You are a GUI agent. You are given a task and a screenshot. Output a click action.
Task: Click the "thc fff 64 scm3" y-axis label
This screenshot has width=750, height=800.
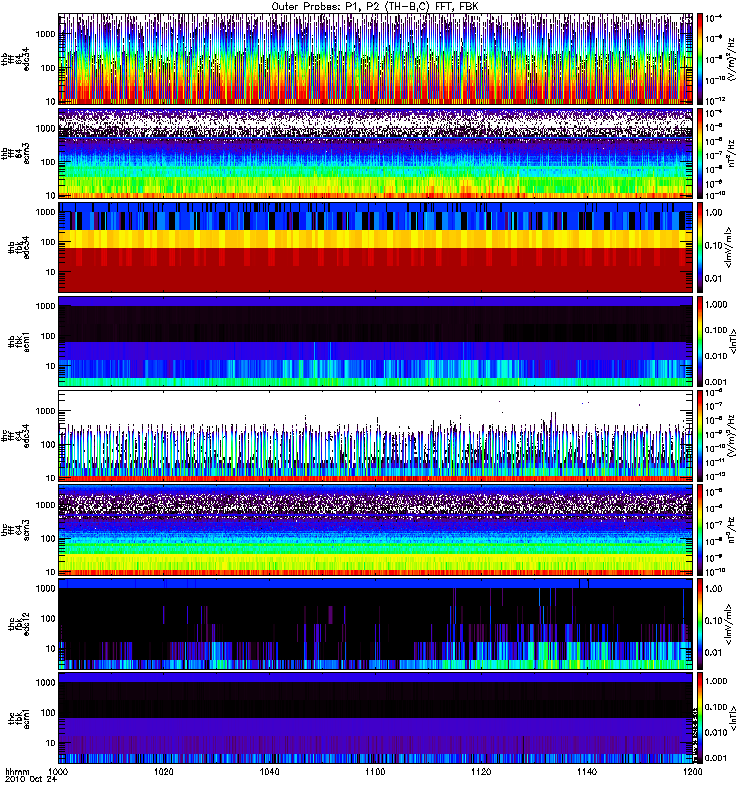pyautogui.click(x=15, y=530)
